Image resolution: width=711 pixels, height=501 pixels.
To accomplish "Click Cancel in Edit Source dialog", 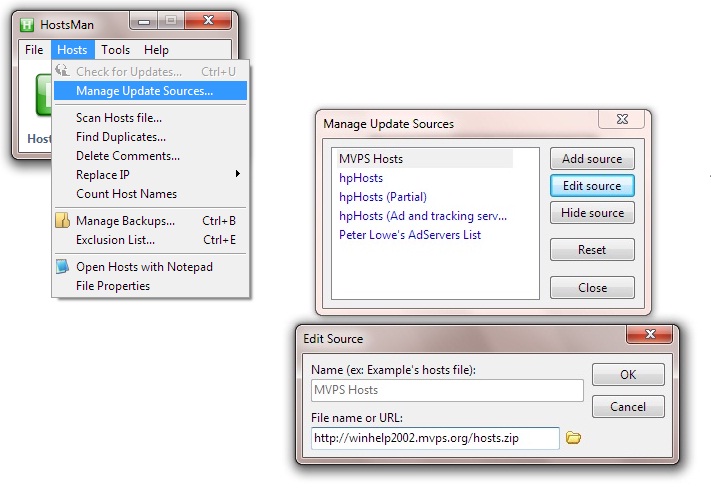I will (628, 407).
